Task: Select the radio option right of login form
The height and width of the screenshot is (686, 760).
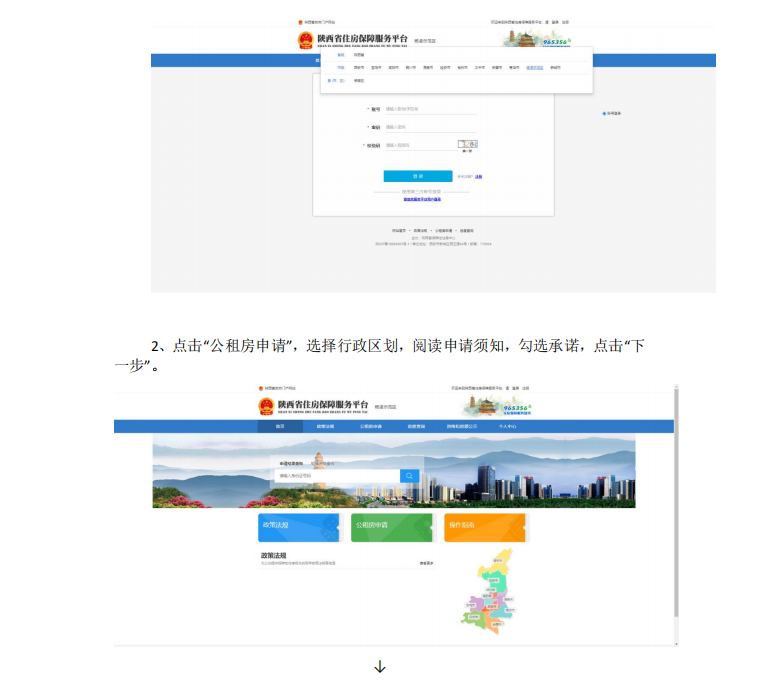Action: [x=604, y=113]
